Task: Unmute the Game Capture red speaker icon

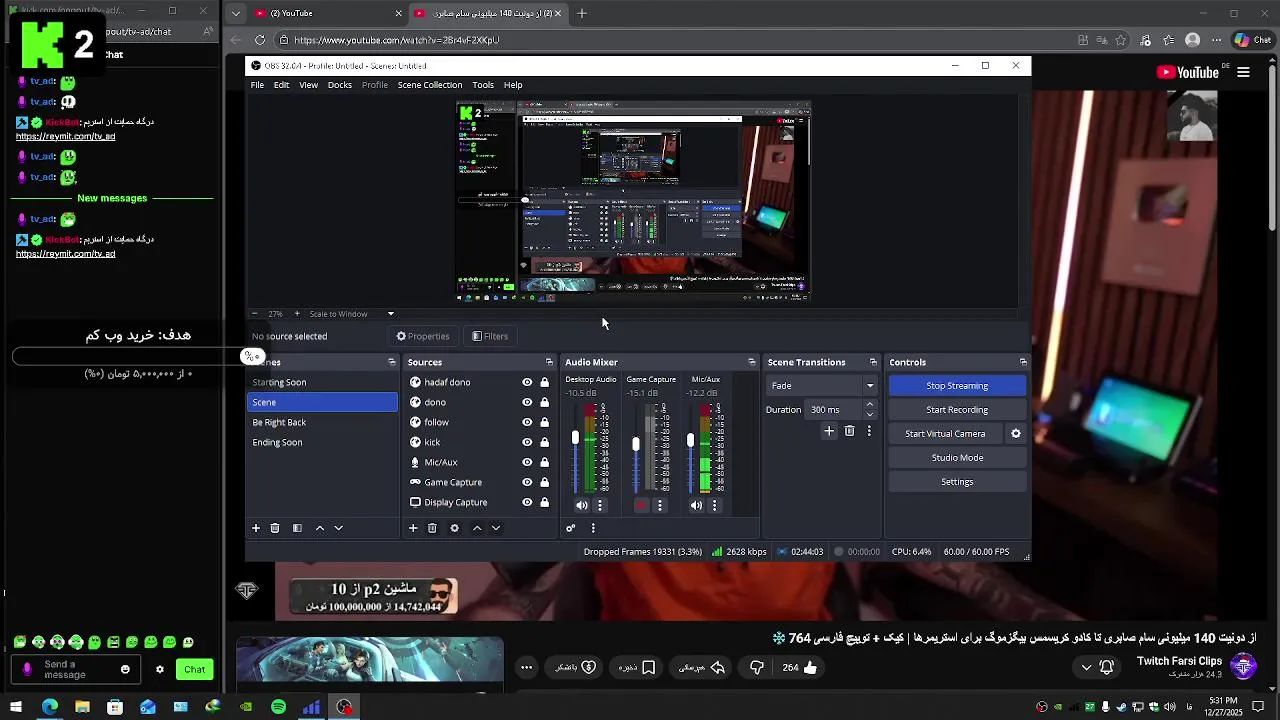Action: point(641,506)
